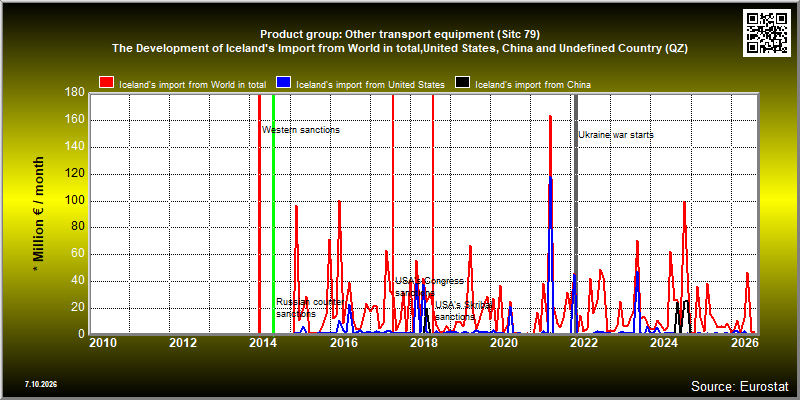Click the x-axis label 2022
Viewport: 800px width, 400px height.
point(584,342)
